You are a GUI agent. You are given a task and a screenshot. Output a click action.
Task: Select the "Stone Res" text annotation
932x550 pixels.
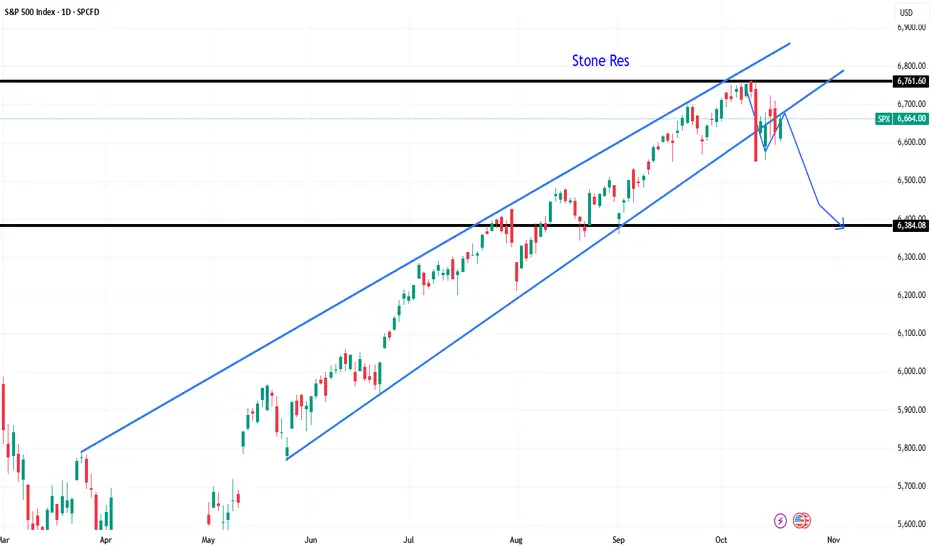pos(602,60)
